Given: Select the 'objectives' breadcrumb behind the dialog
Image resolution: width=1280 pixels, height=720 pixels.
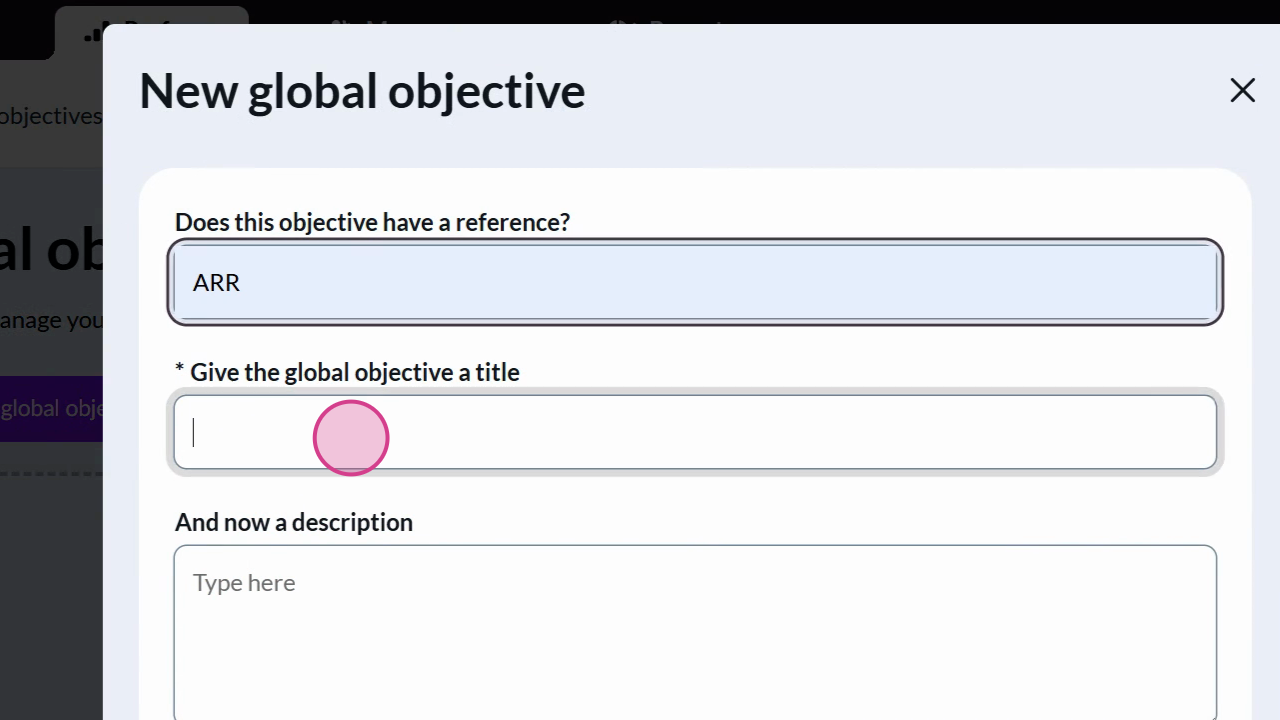Looking at the screenshot, I should (x=50, y=116).
